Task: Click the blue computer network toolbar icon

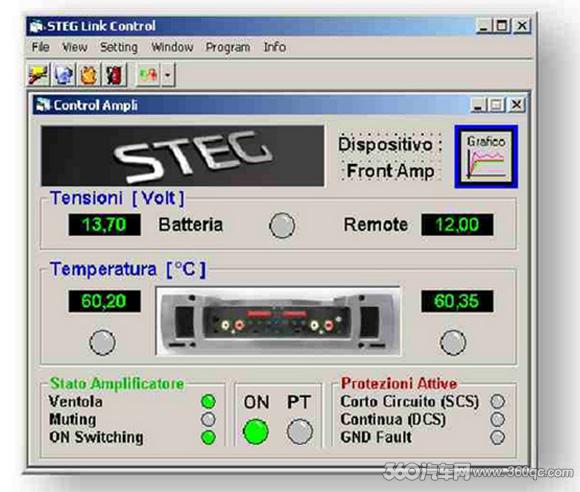Action: tap(64, 74)
